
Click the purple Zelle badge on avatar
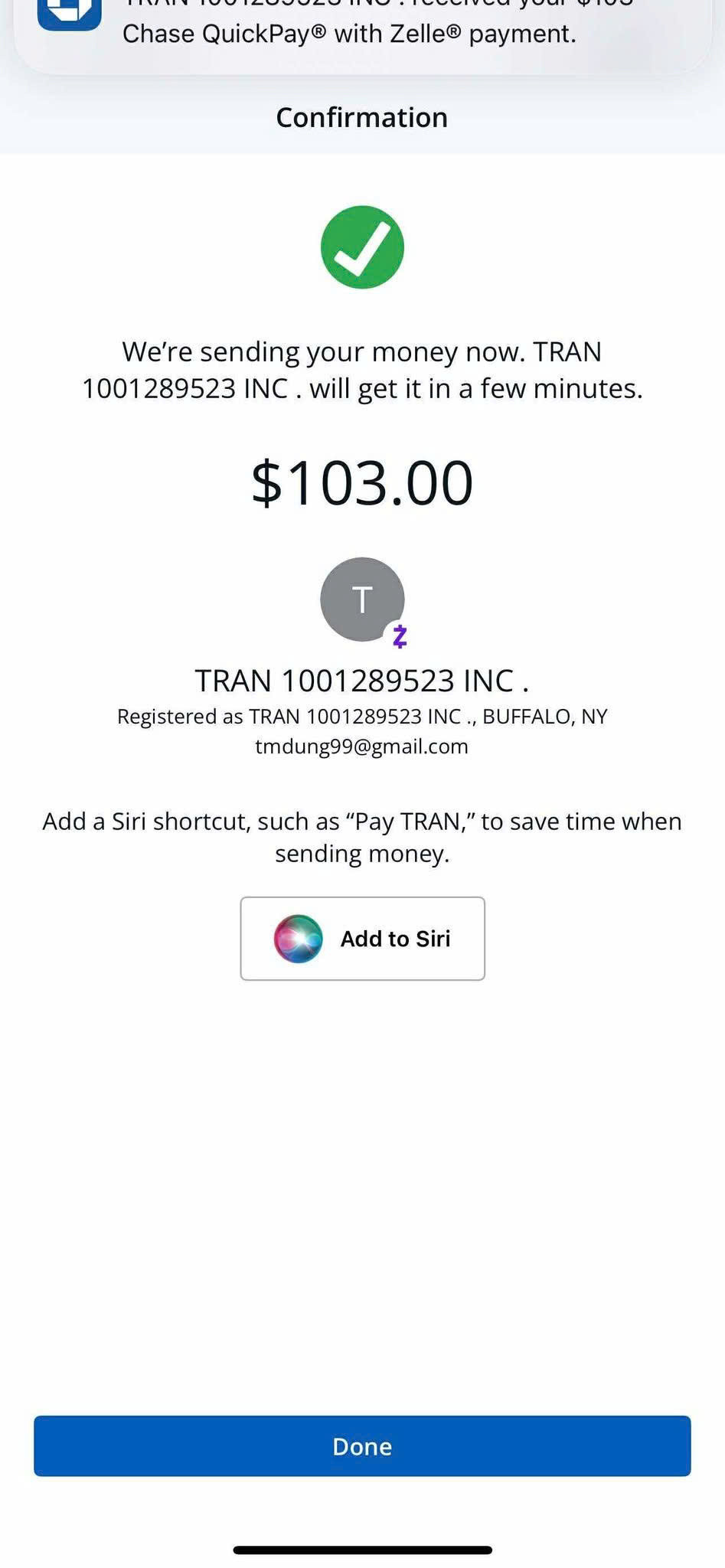[399, 636]
